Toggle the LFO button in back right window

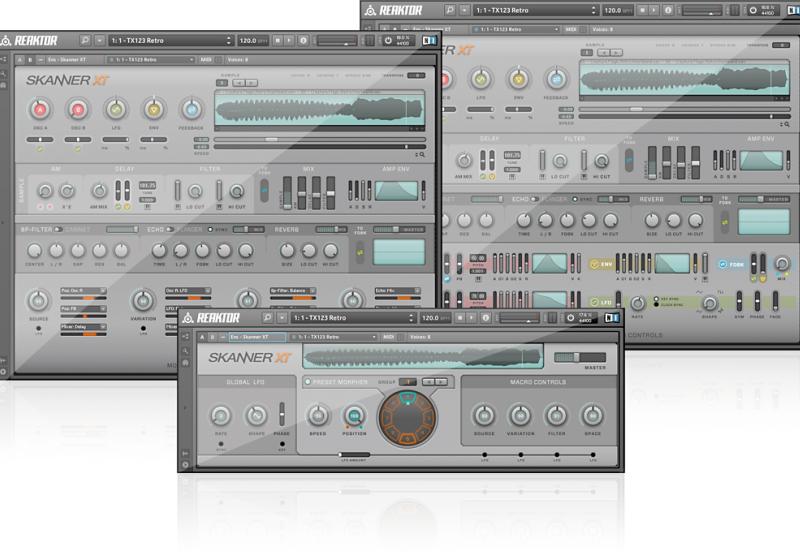pos(602,302)
